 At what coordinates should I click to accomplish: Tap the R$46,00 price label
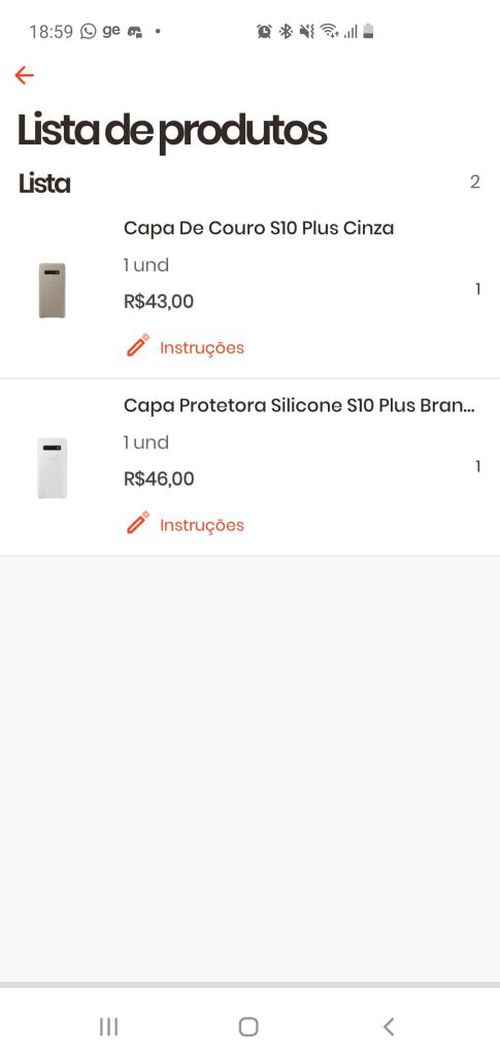click(x=158, y=479)
